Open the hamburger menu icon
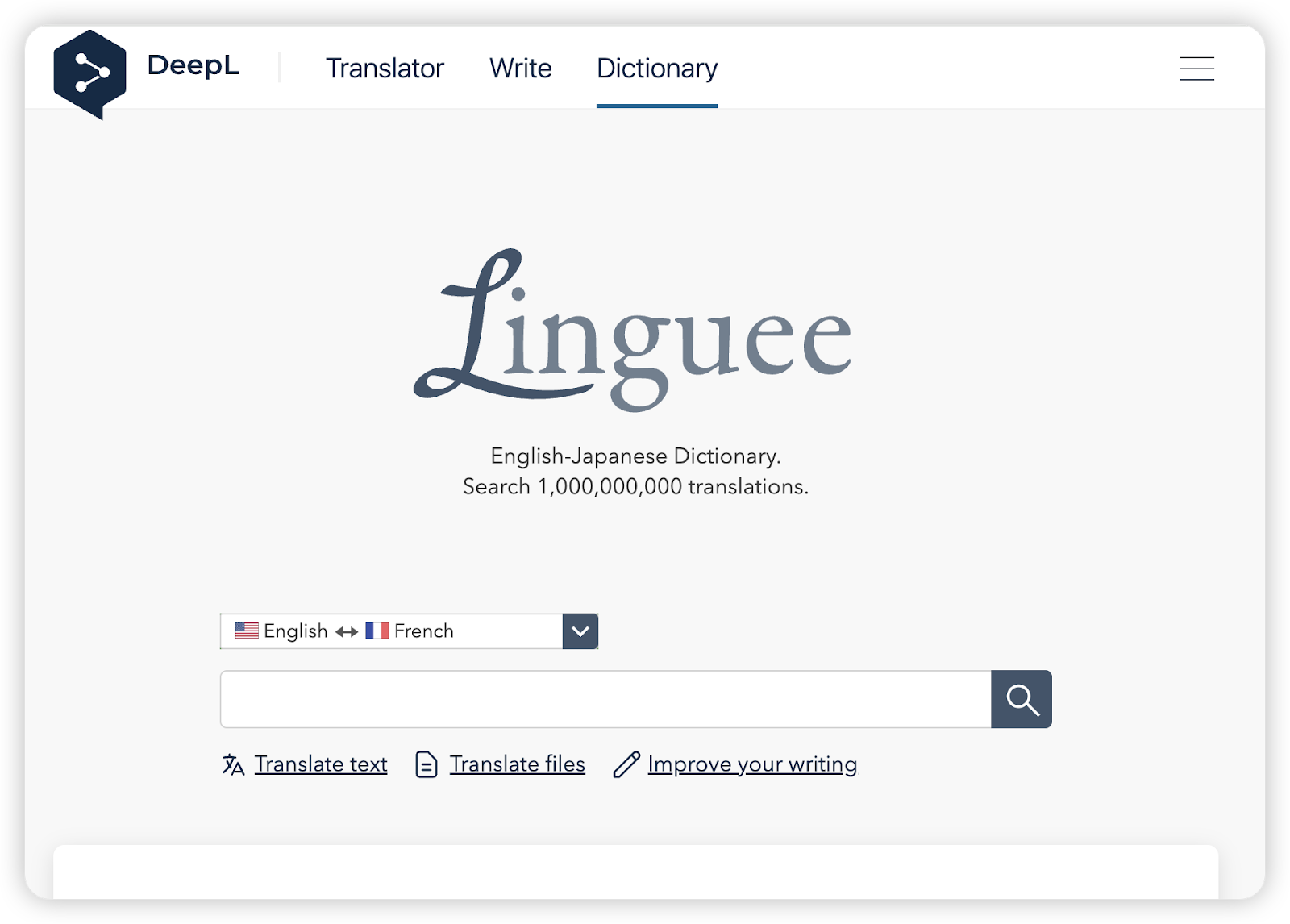The height and width of the screenshot is (924, 1290). pos(1196,69)
